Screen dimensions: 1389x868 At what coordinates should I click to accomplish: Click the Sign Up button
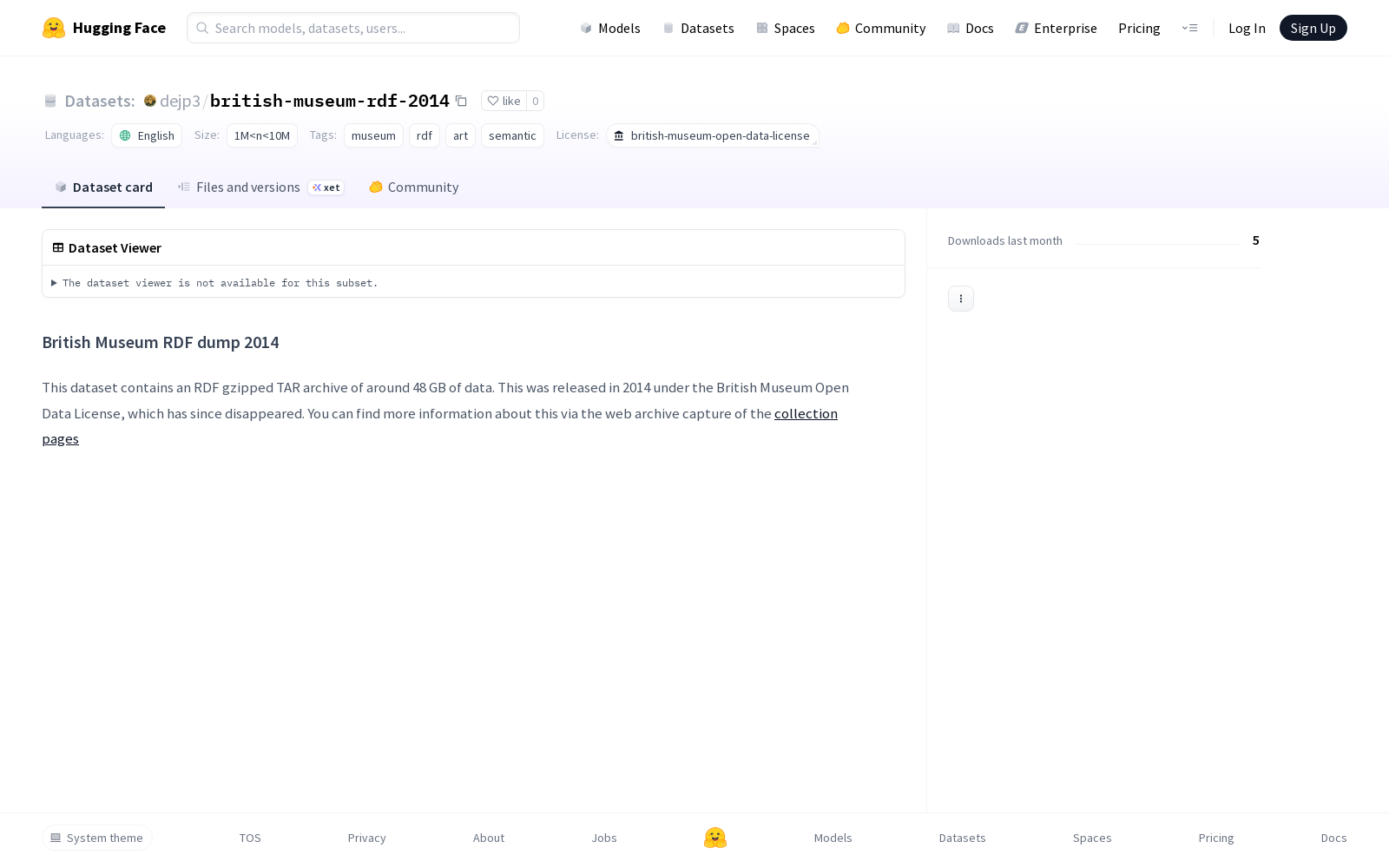pyautogui.click(x=1313, y=28)
